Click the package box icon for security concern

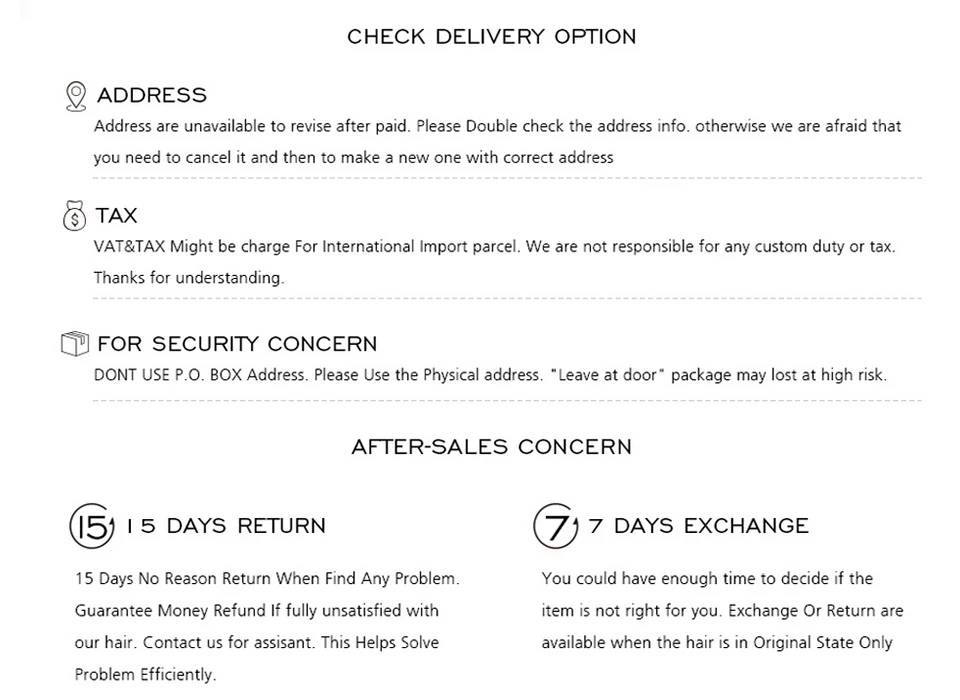tap(75, 344)
